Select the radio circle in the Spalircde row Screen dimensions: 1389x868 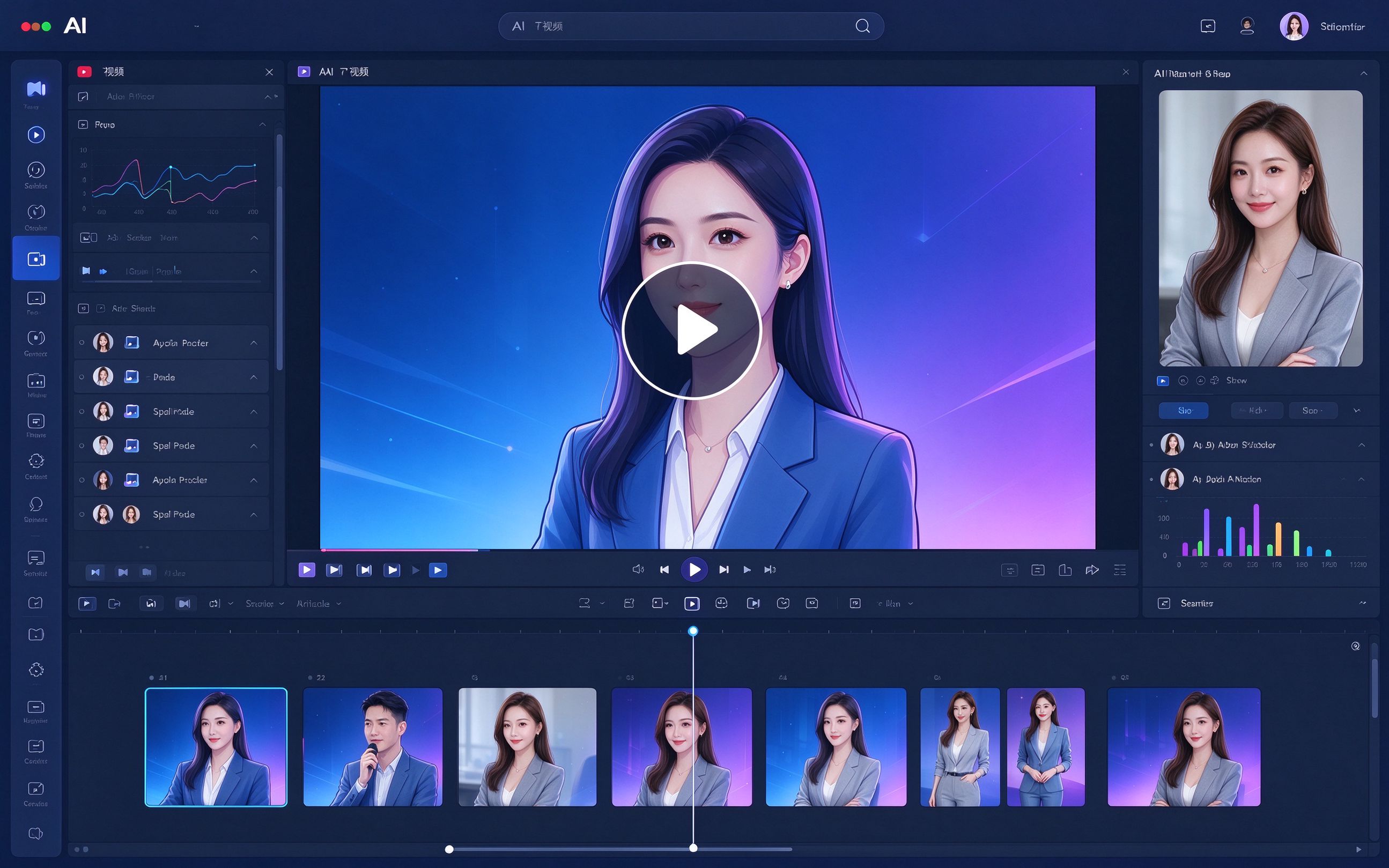tap(82, 412)
